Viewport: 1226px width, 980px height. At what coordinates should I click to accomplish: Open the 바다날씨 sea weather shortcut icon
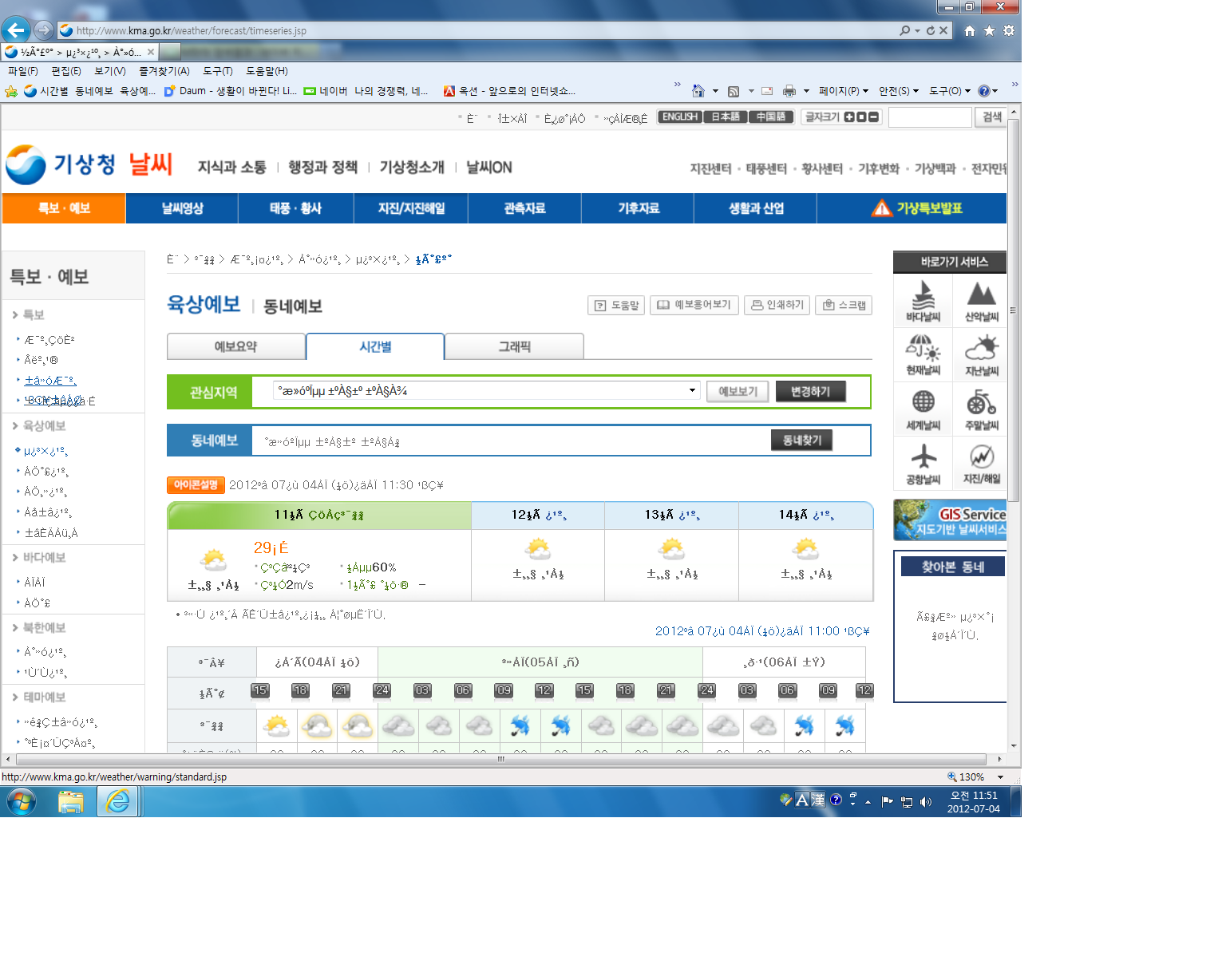tap(923, 301)
